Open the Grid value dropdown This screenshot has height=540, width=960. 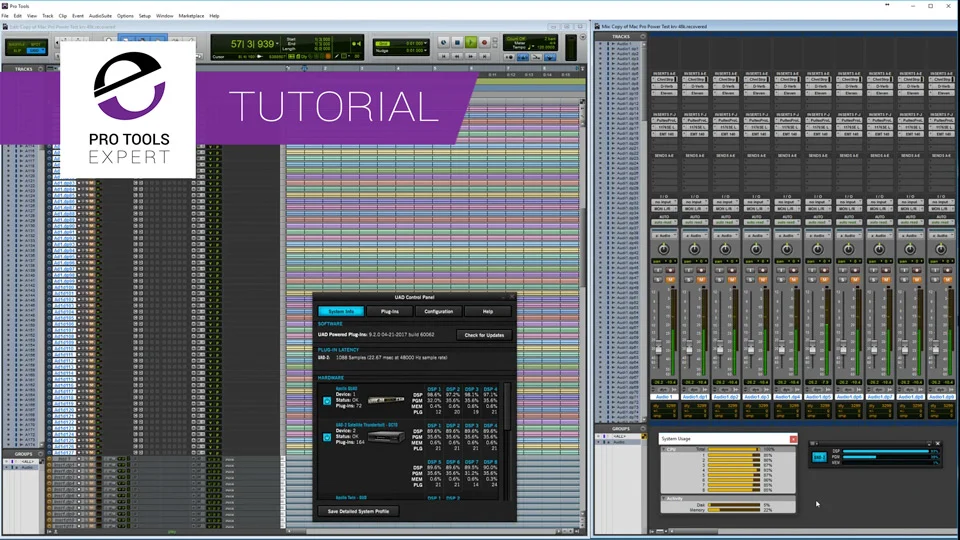[426, 43]
